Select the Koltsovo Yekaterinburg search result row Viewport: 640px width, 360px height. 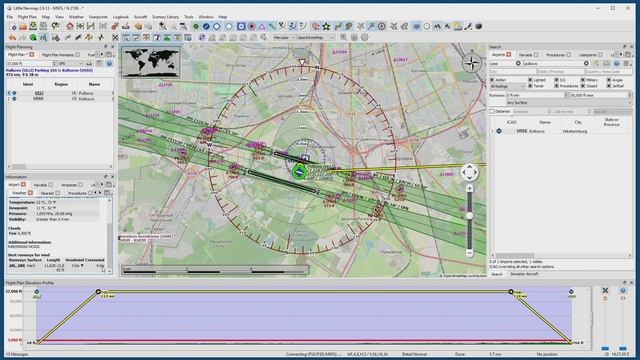click(x=561, y=131)
